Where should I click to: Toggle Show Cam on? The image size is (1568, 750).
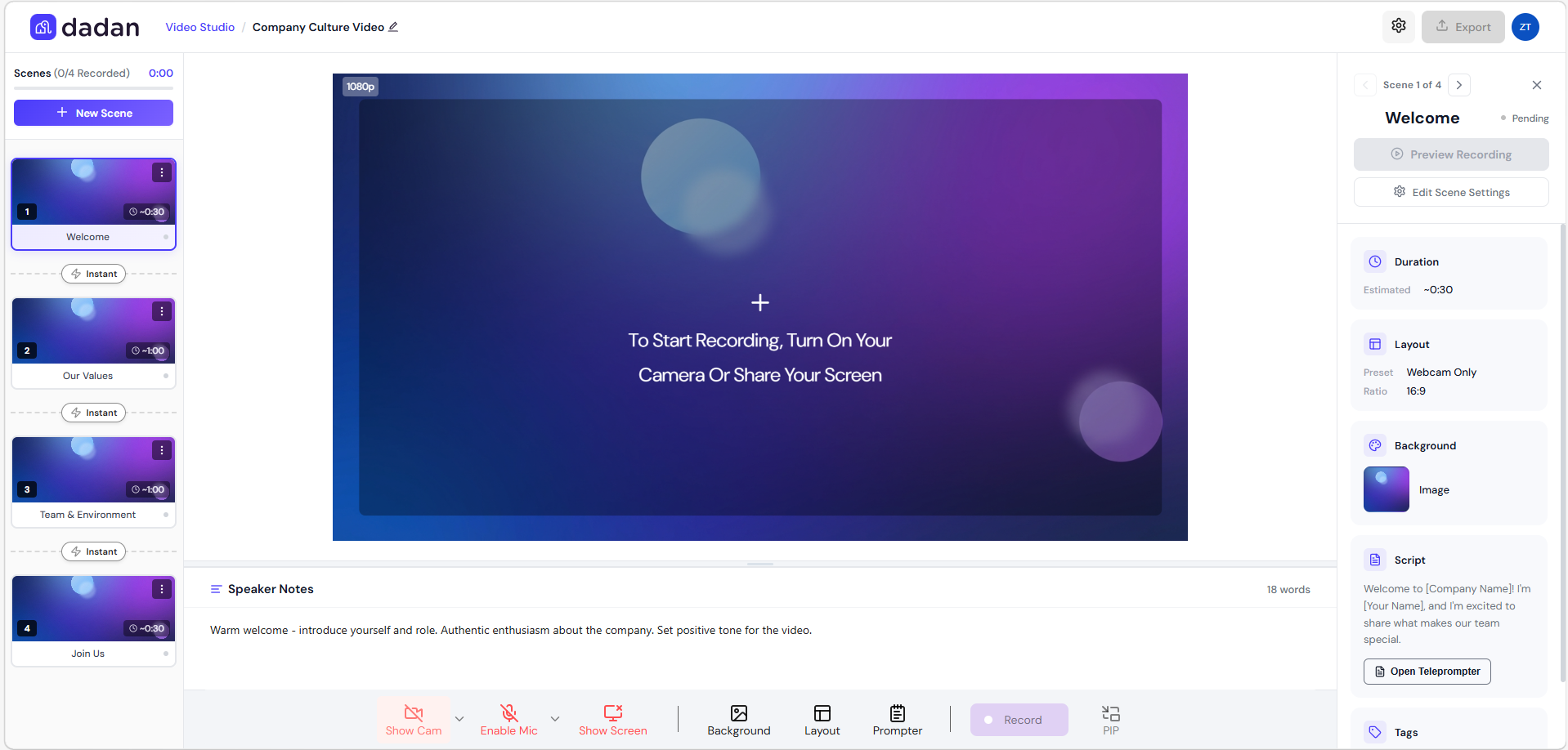point(414,720)
